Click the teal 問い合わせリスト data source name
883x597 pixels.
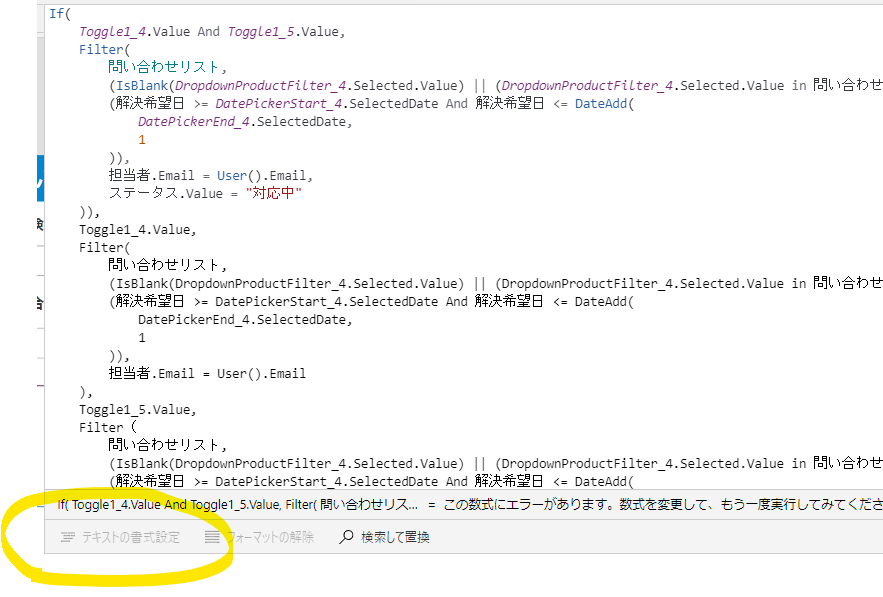coord(163,67)
